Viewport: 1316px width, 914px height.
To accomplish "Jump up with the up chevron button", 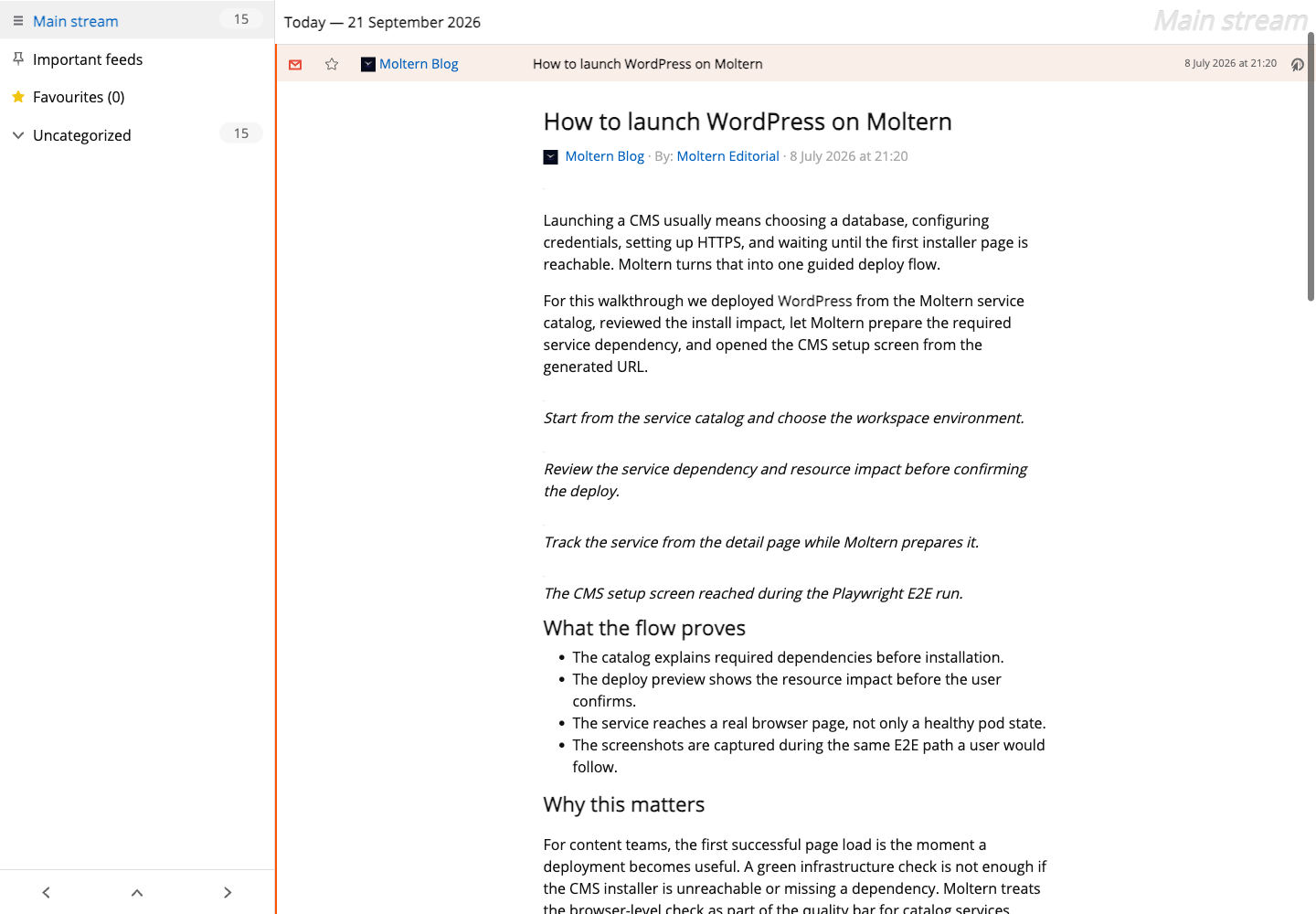I will (x=137, y=892).
